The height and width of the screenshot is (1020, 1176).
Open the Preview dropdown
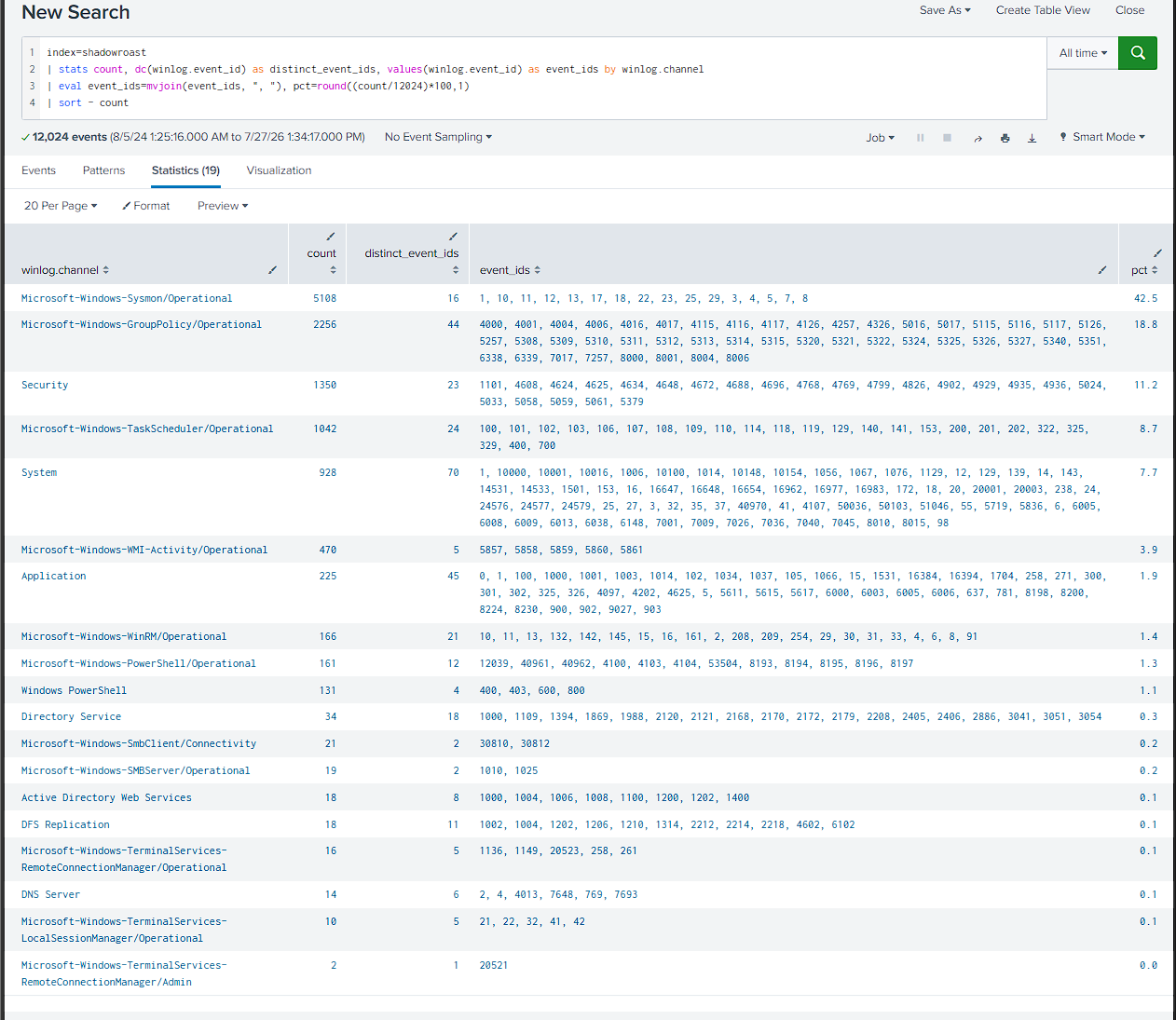223,206
